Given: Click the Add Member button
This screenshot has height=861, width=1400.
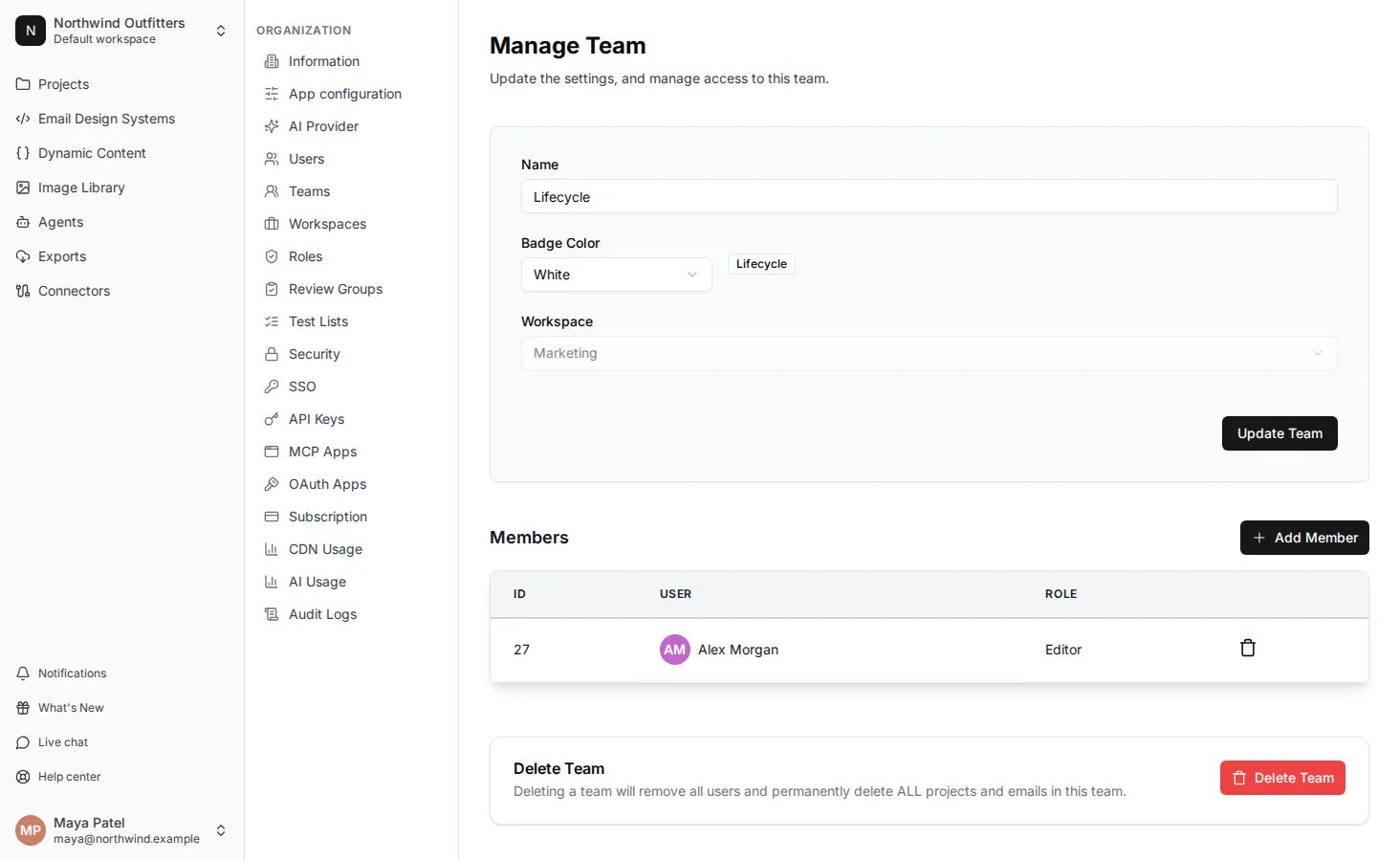Looking at the screenshot, I should click(x=1304, y=538).
